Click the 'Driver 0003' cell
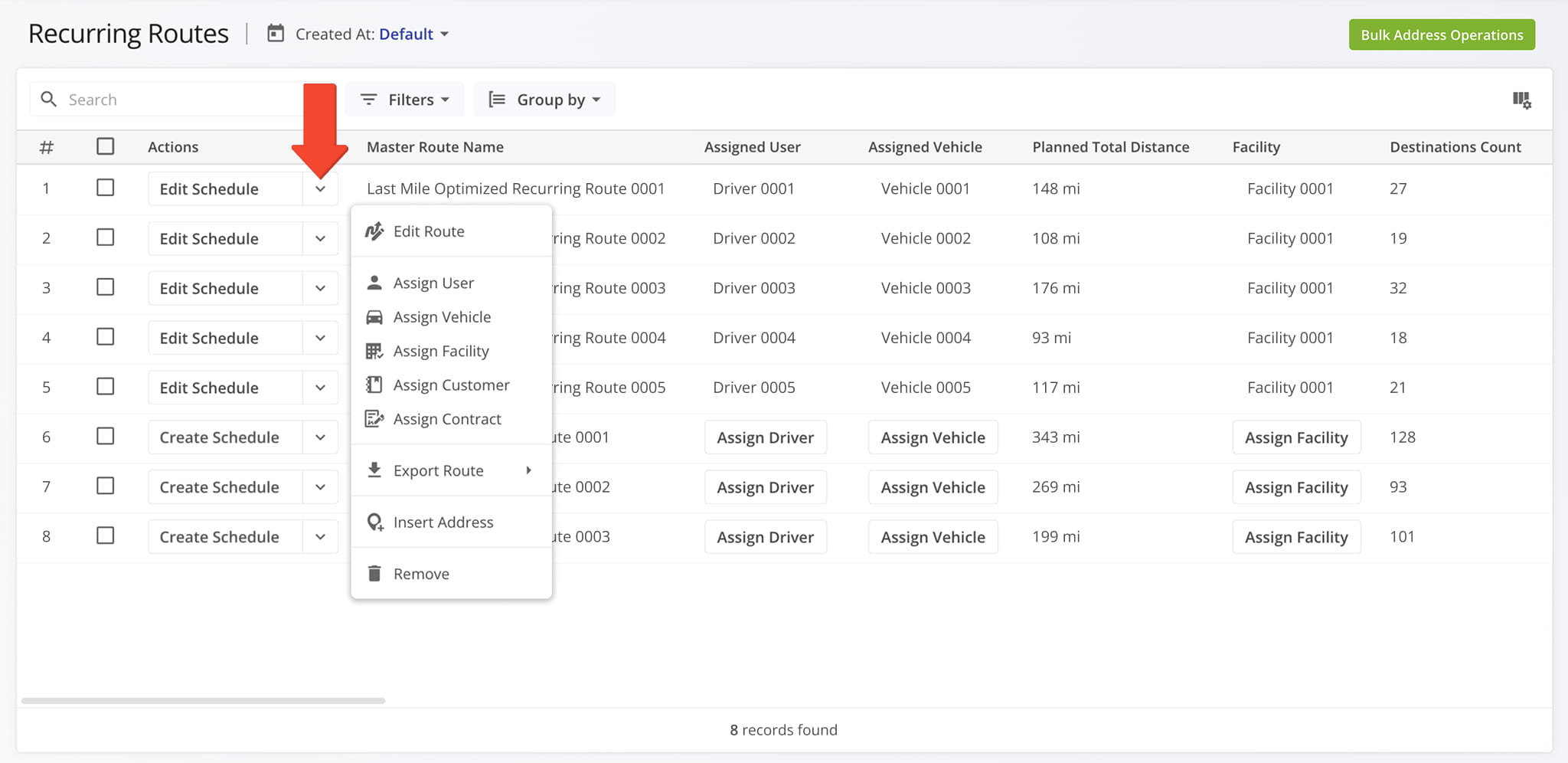1568x763 pixels. pyautogui.click(x=754, y=288)
